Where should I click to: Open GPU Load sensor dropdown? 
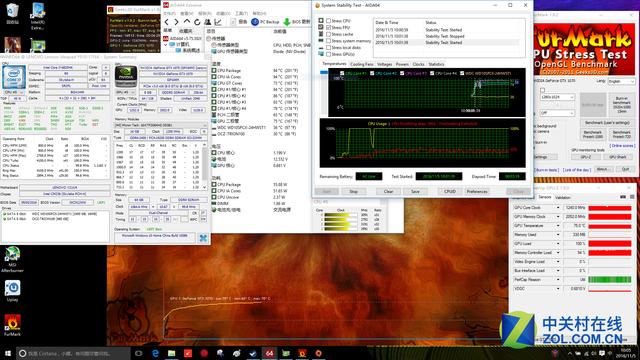coord(558,244)
